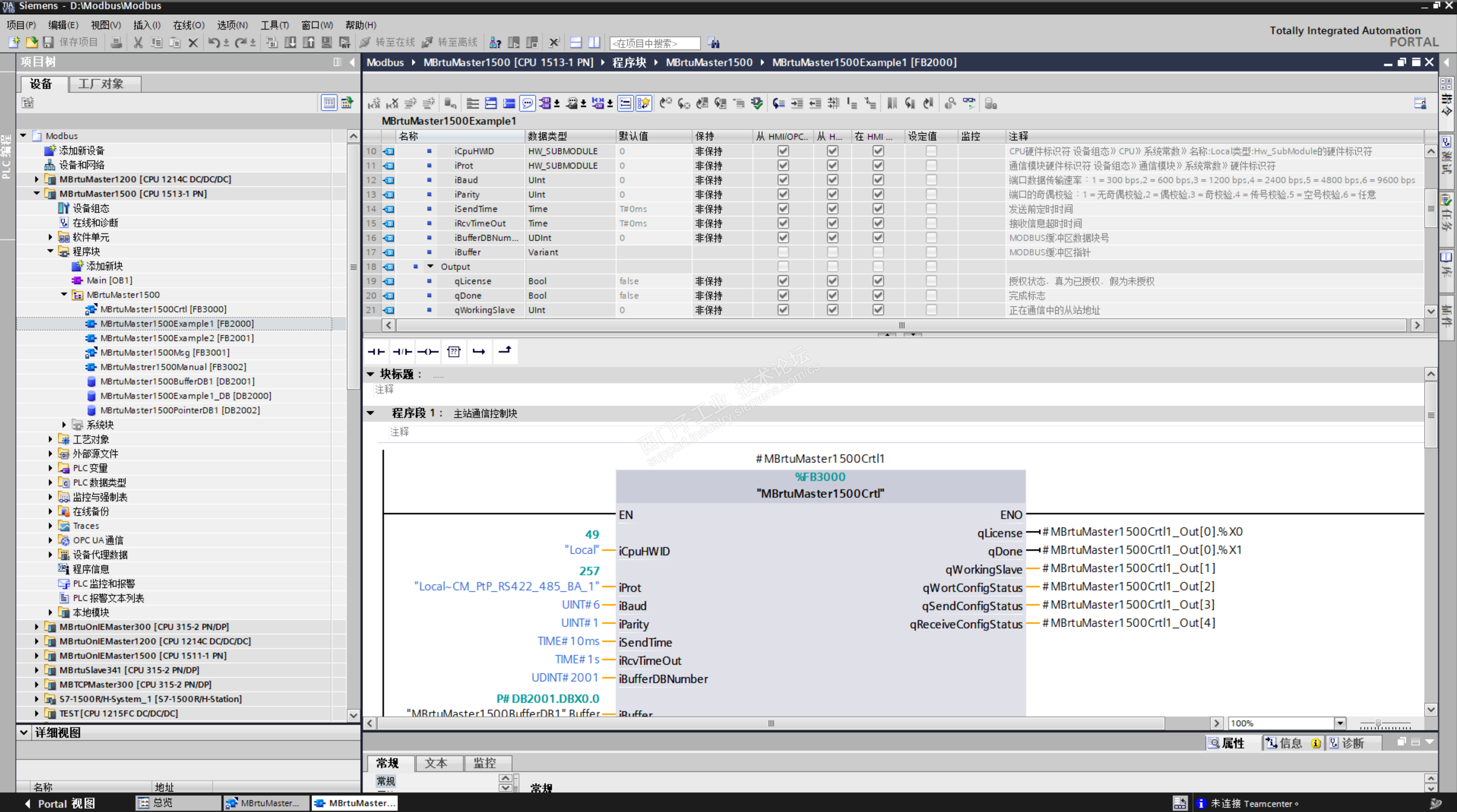Screen dimensions: 1457x812
Task: Switch to Portal 视图
Action: click(60, 803)
